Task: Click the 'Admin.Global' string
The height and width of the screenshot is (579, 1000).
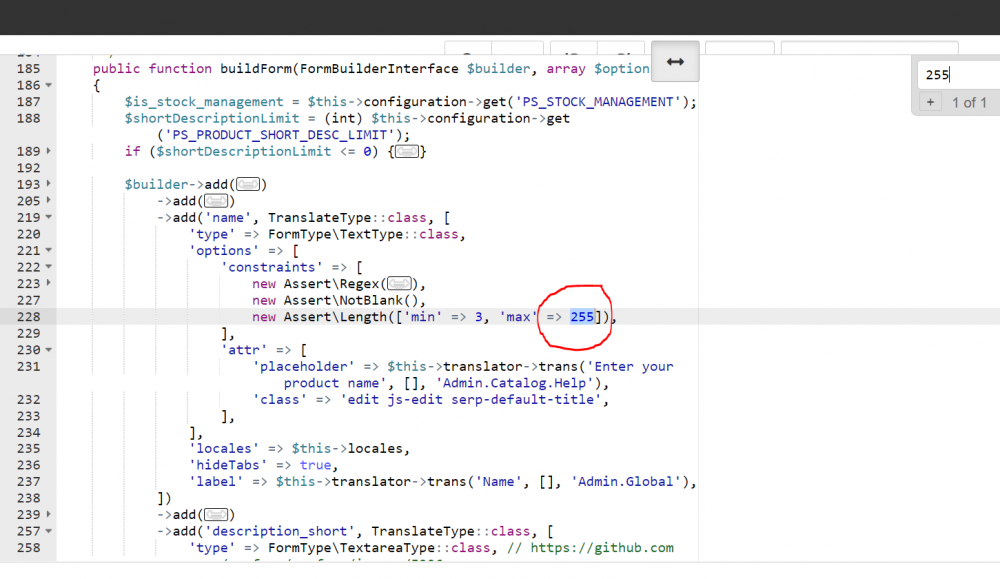Action: (x=626, y=481)
